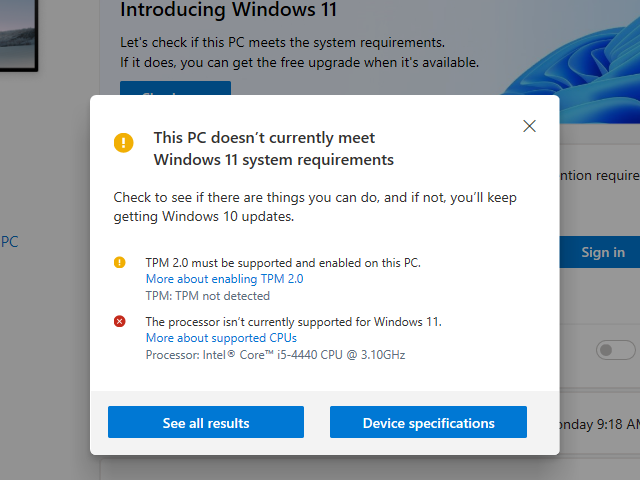
Task: Click the dialog title about system requirements
Action: pyautogui.click(x=273, y=149)
